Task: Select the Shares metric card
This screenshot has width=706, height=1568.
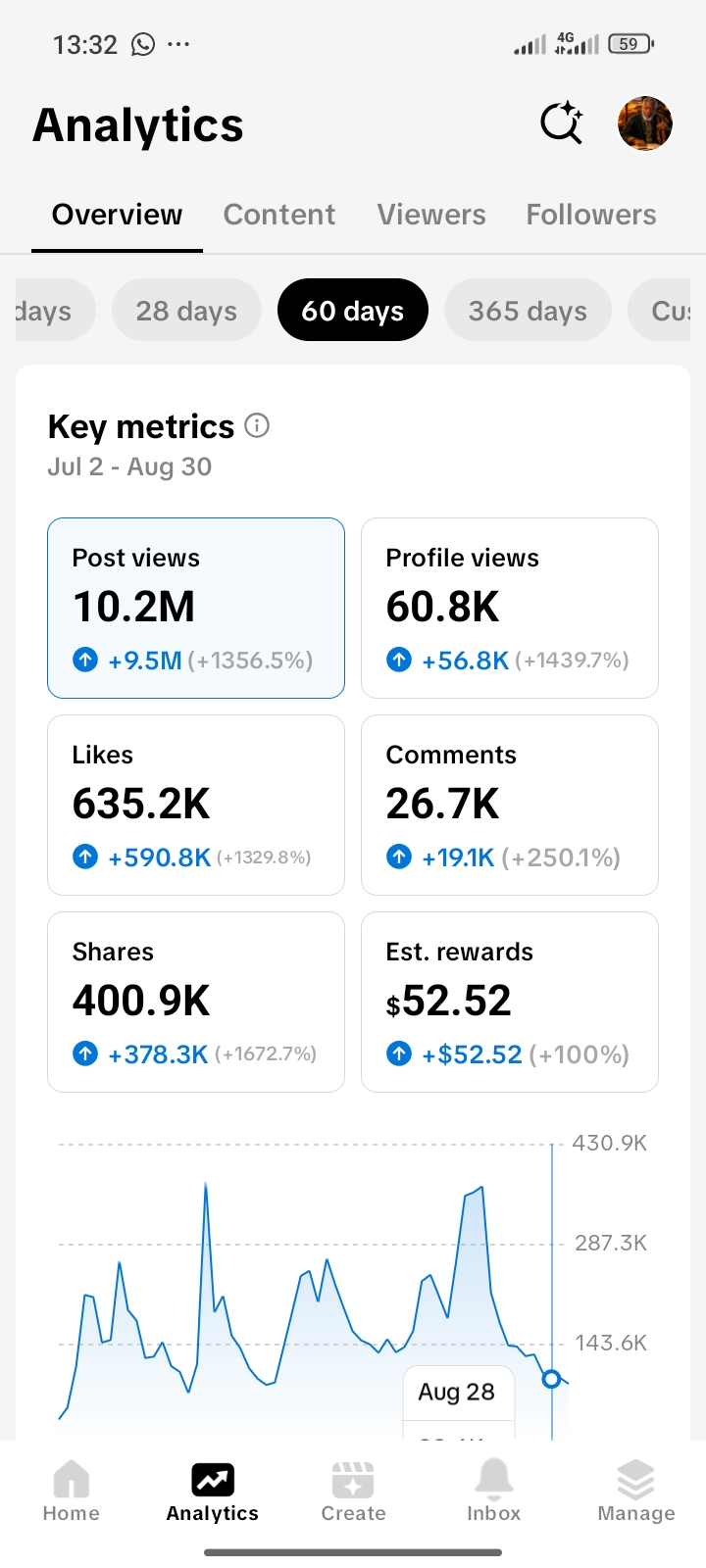Action: pos(196,1002)
